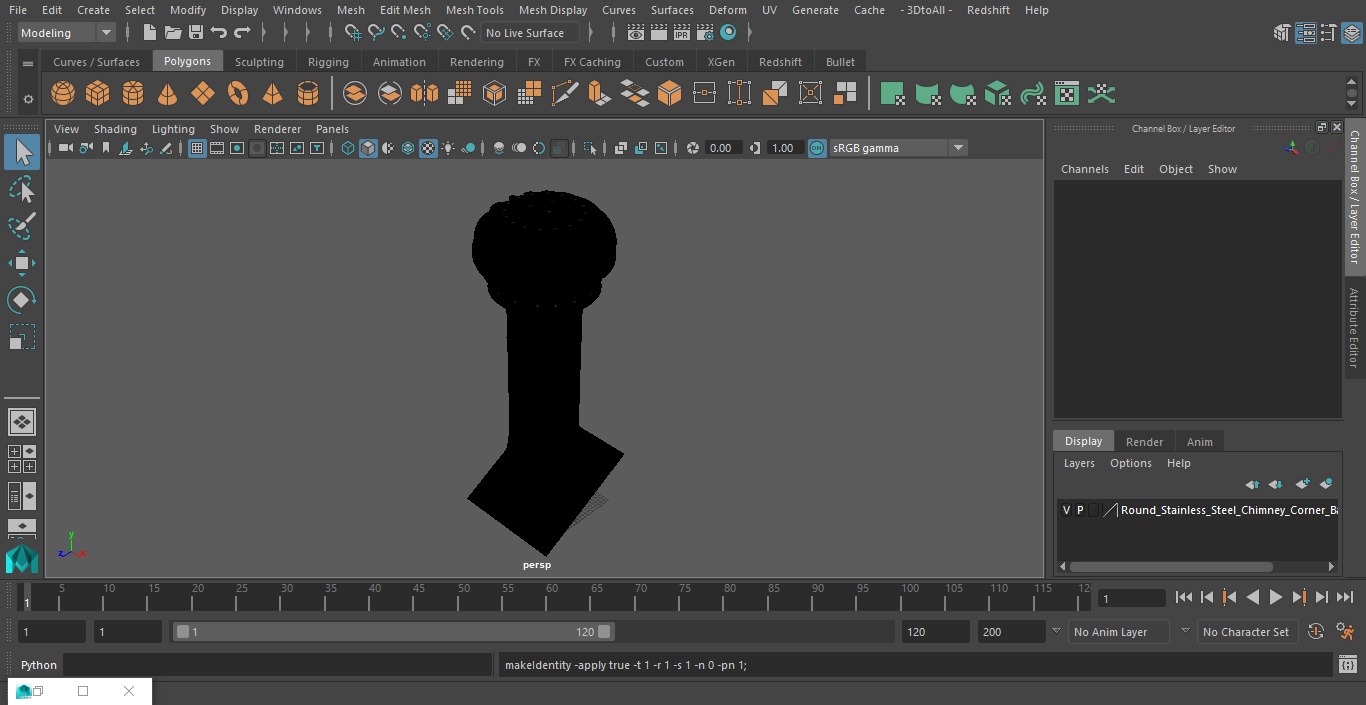Switch to the Render layer tab
Viewport: 1366px width, 705px height.
coord(1144,442)
